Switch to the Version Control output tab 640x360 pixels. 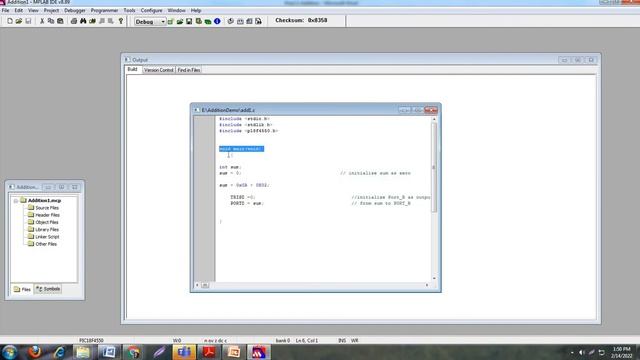click(x=159, y=70)
